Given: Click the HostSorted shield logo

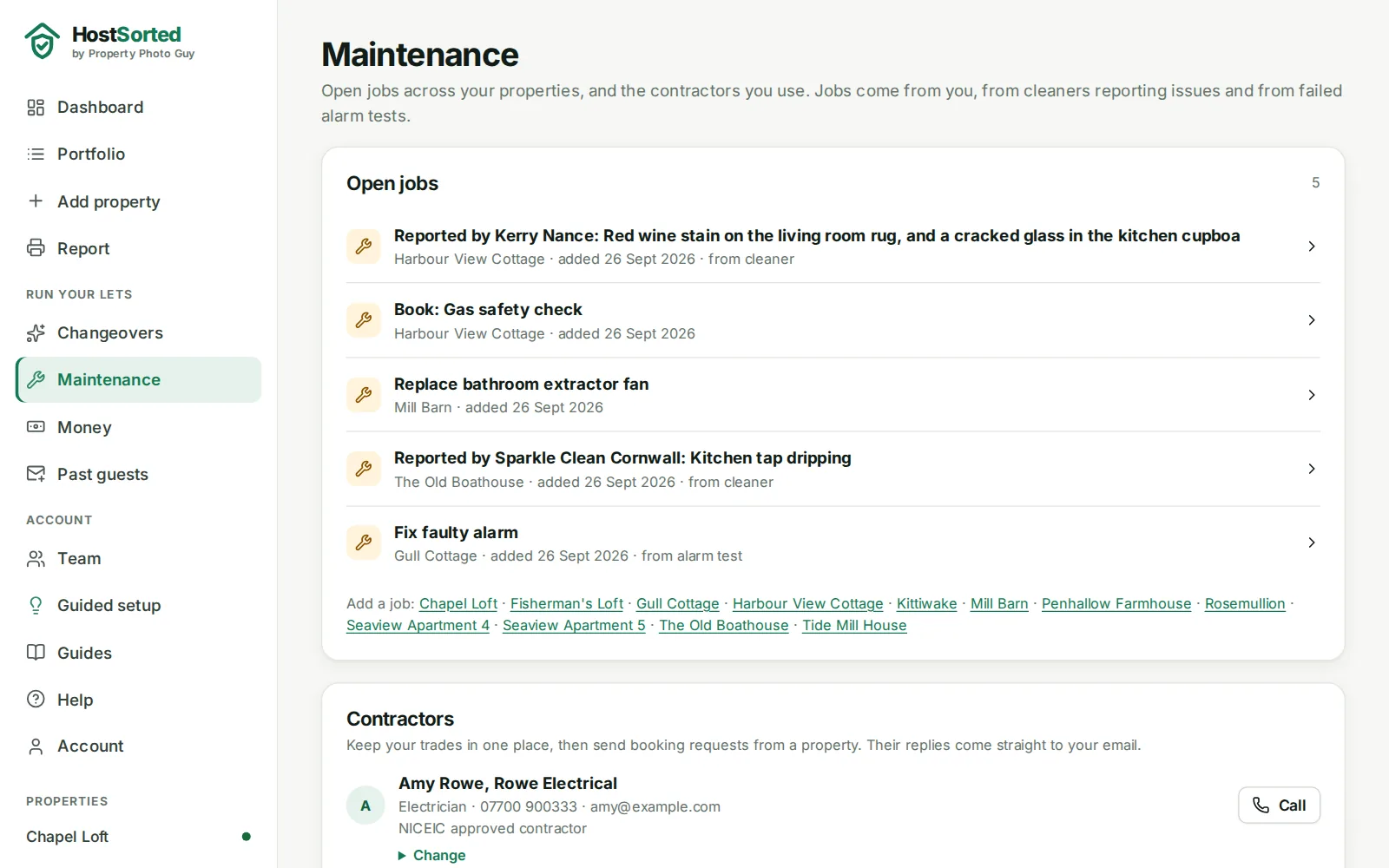Looking at the screenshot, I should [42, 41].
